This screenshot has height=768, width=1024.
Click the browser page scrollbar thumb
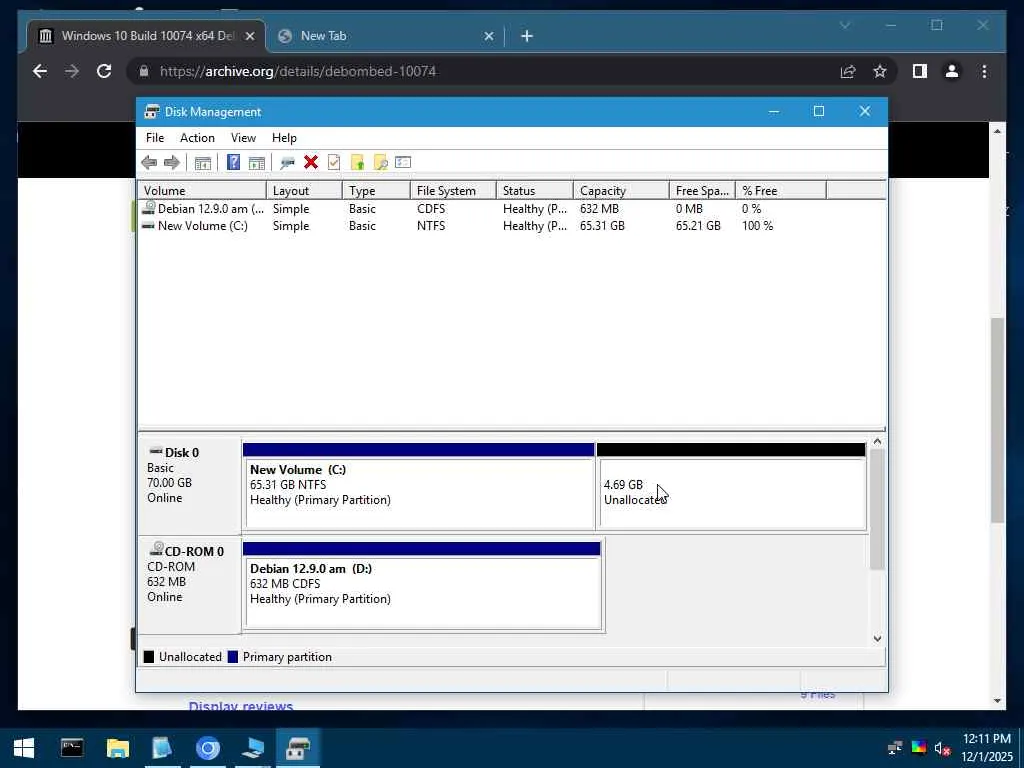click(997, 420)
